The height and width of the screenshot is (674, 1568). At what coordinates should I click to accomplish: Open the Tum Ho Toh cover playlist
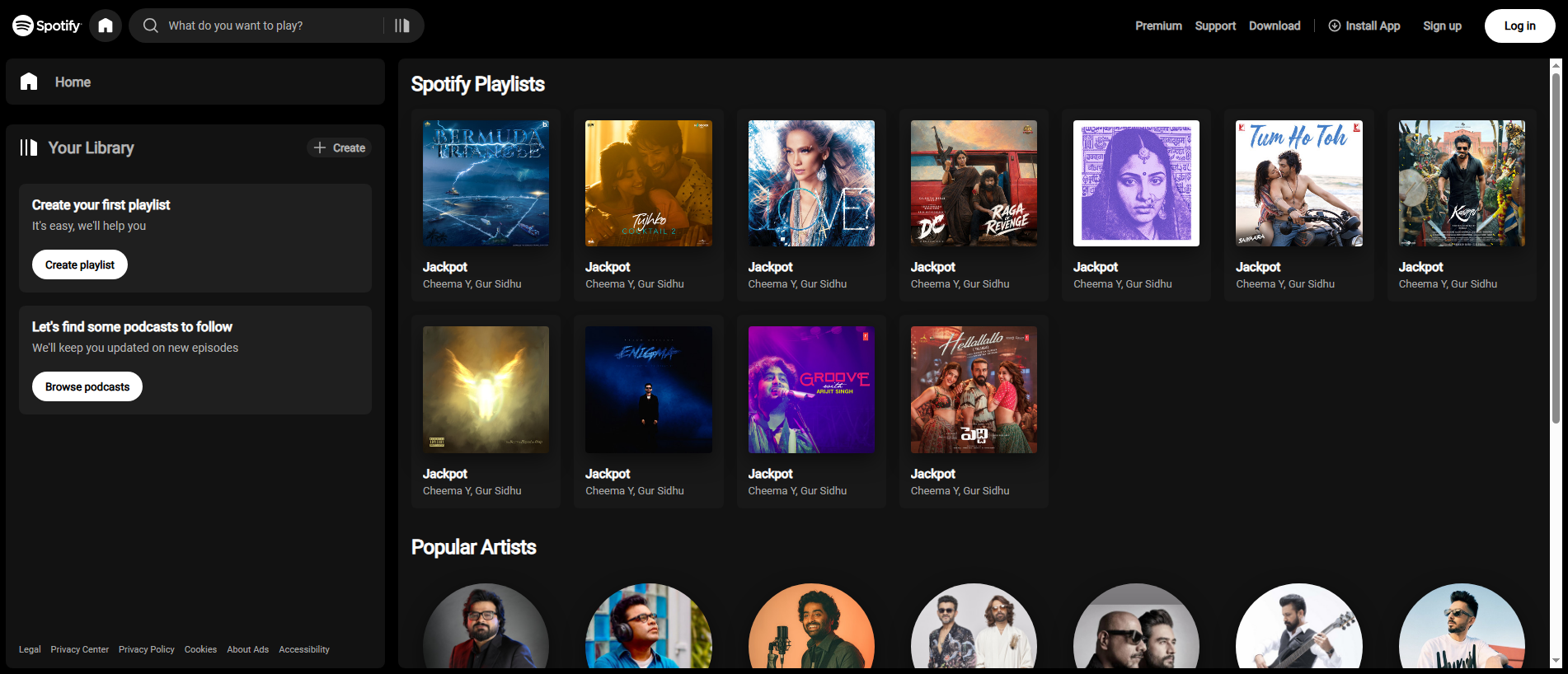pyautogui.click(x=1299, y=183)
